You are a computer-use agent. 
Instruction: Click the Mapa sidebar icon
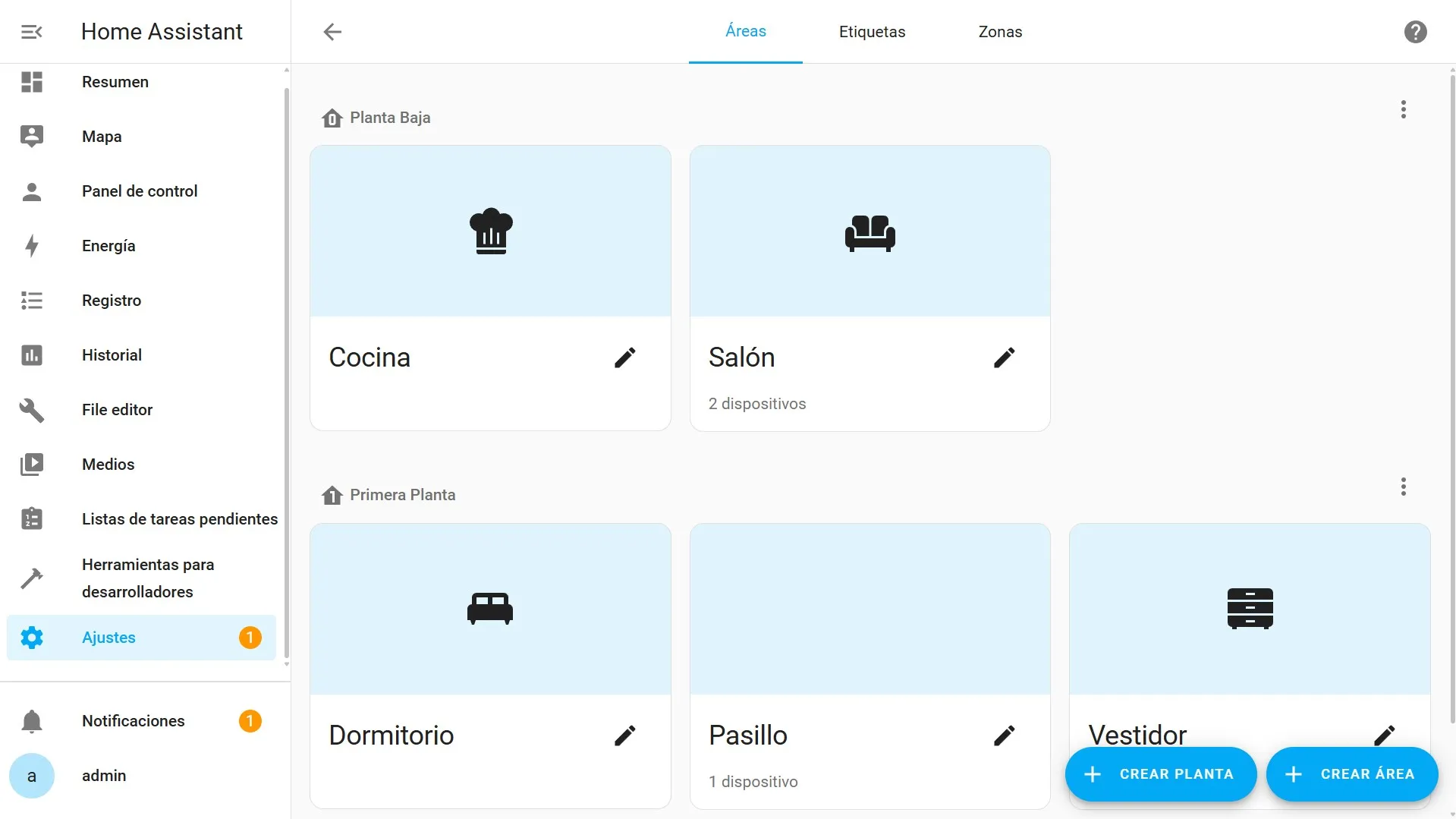(x=32, y=137)
